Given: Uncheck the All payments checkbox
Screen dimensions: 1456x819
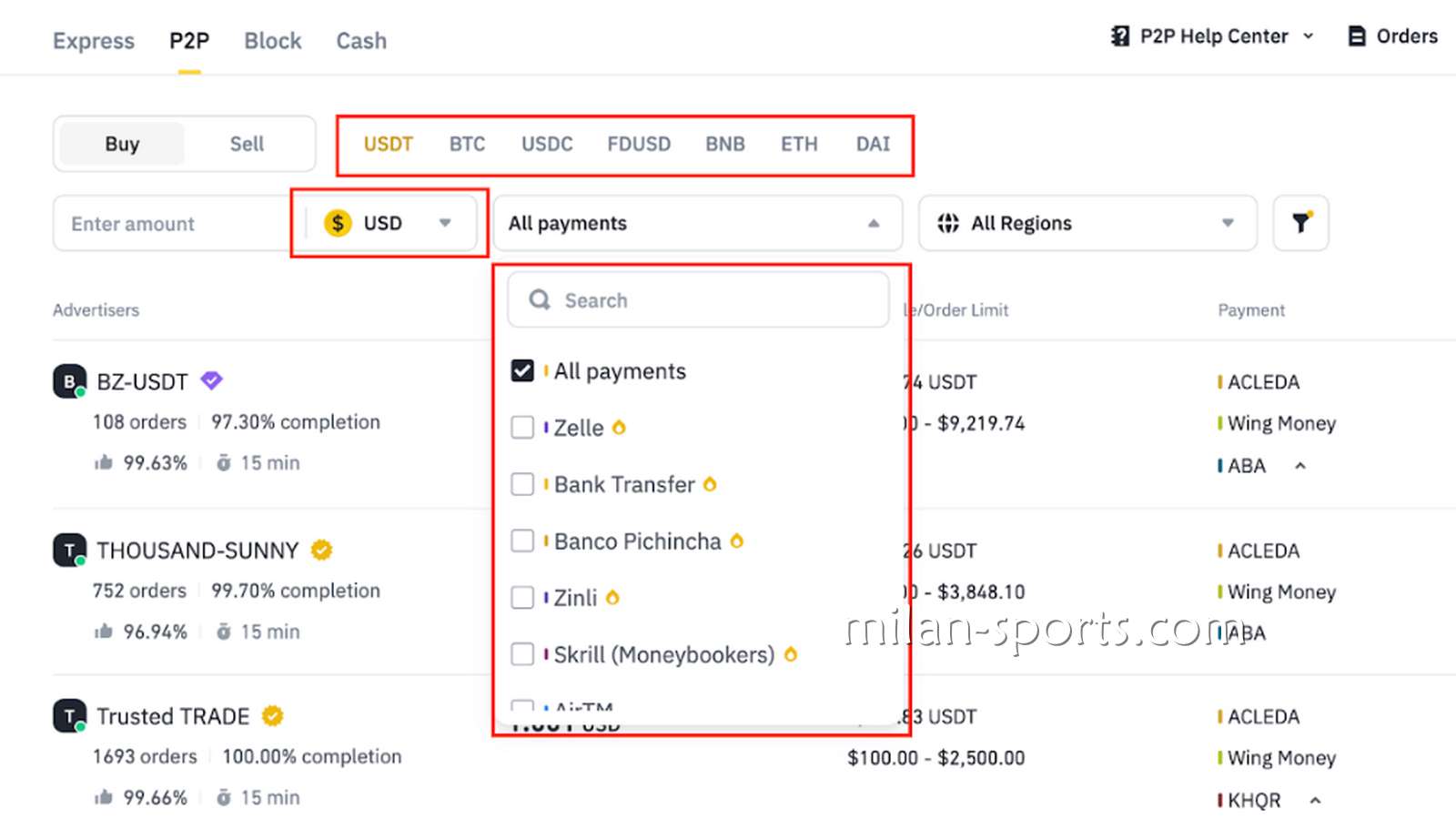Looking at the screenshot, I should tap(522, 370).
